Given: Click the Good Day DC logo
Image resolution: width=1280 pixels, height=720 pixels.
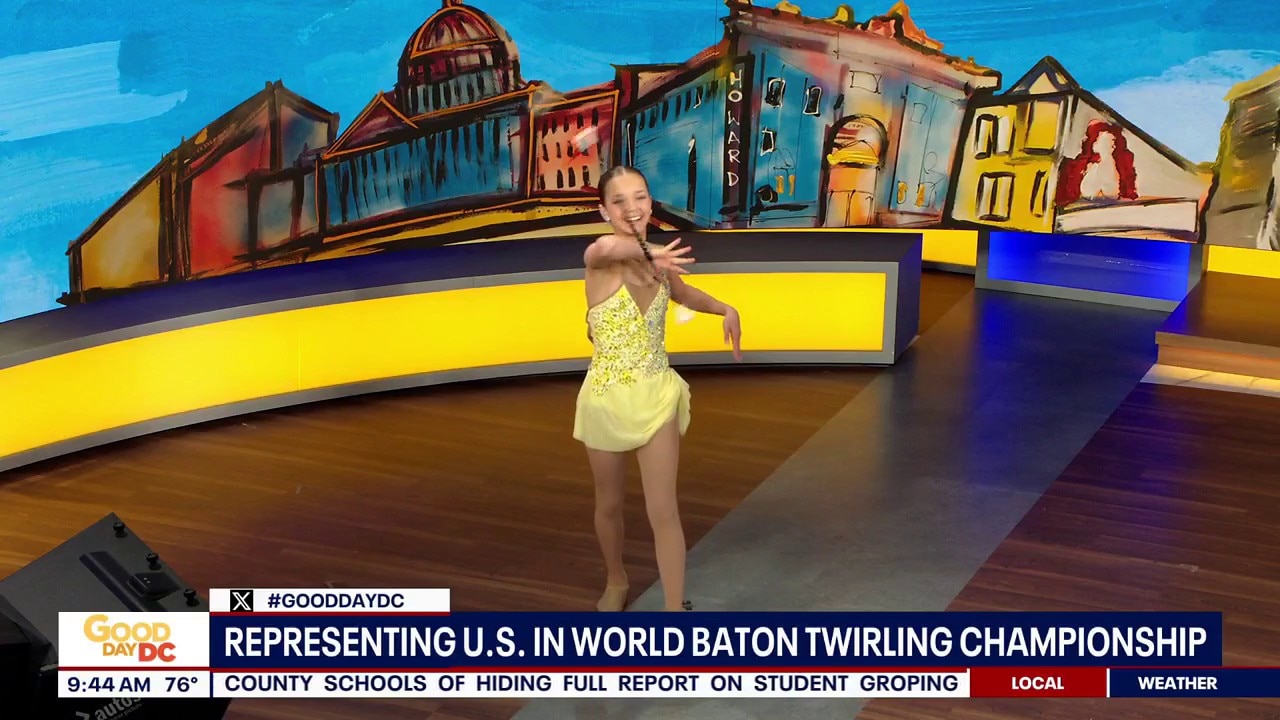Looking at the screenshot, I should tap(132, 640).
